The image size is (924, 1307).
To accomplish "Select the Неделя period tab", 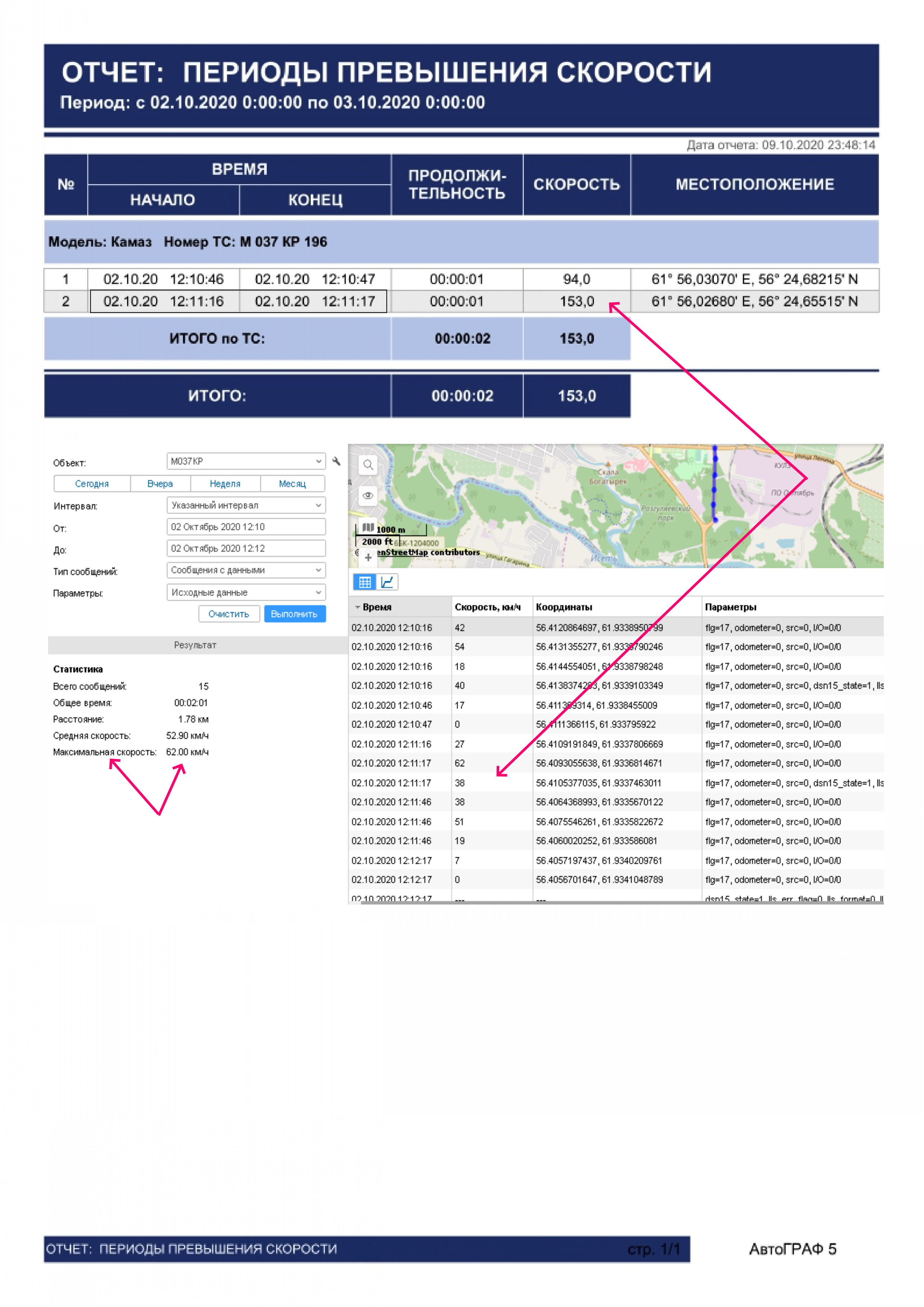I will tap(225, 484).
